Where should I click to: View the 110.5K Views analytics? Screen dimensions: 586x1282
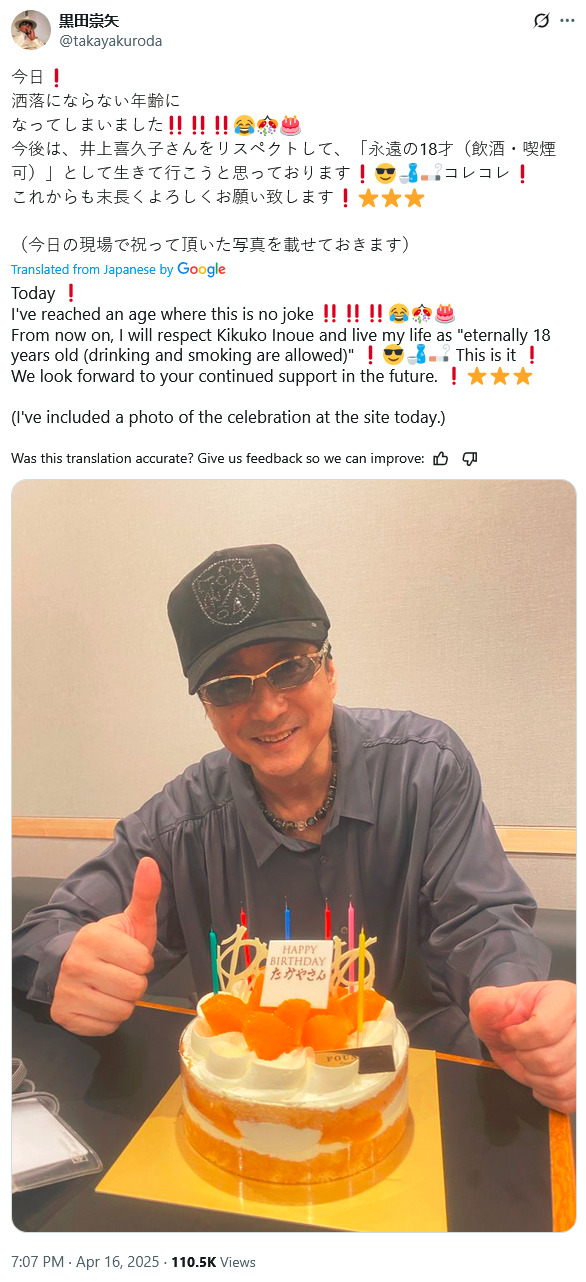pos(214,1262)
